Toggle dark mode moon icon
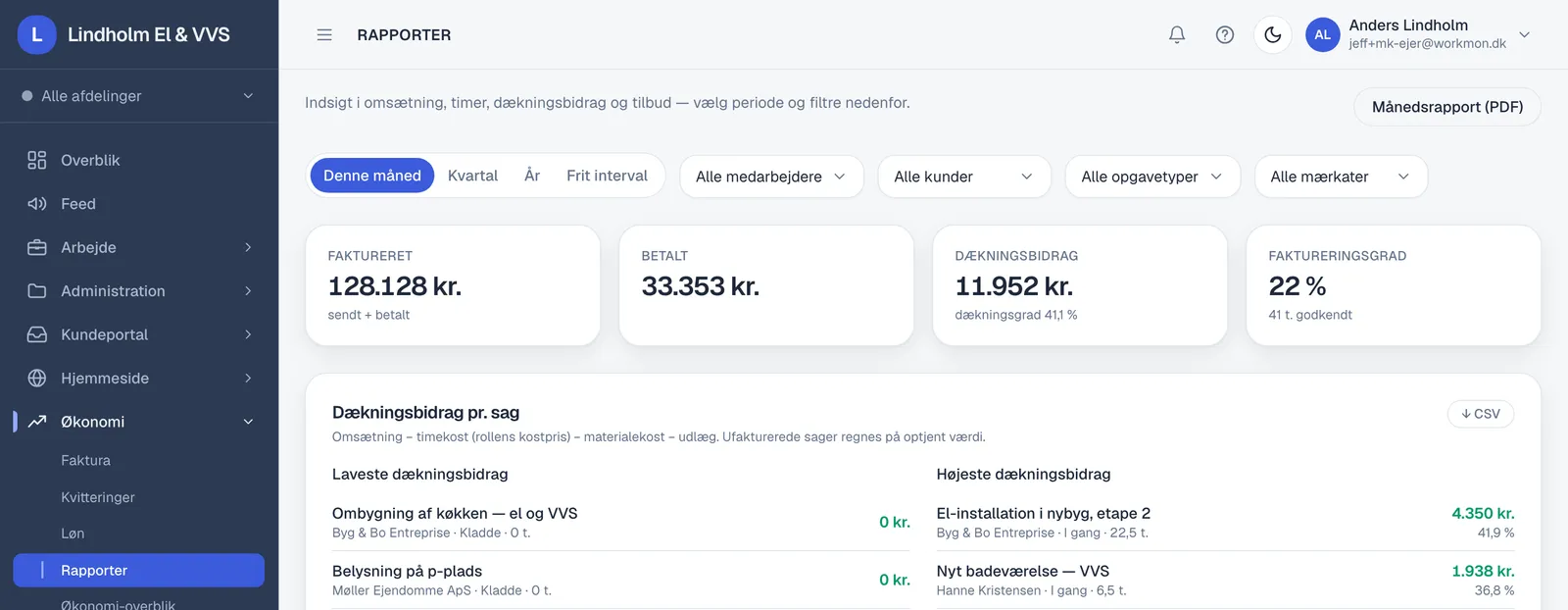1568x610 pixels. 1273,35
